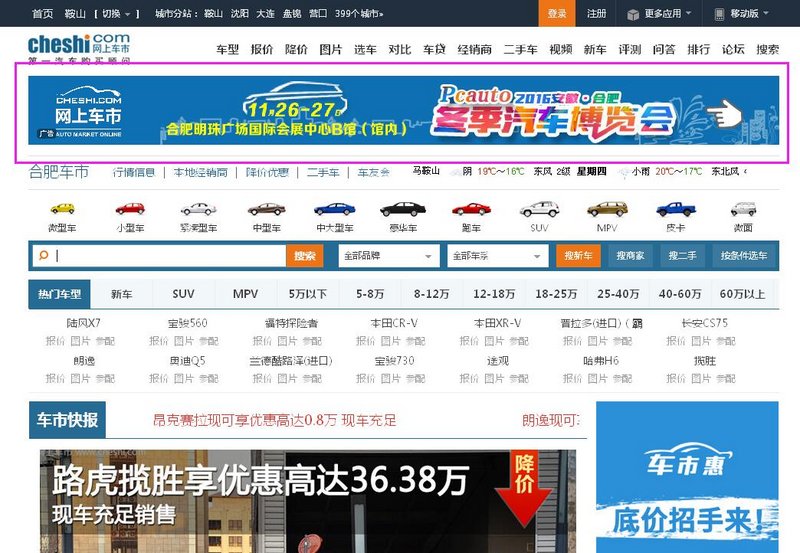The width and height of the screenshot is (800, 553).
Task: Click the magnifier icon in search box
Action: click(43, 255)
